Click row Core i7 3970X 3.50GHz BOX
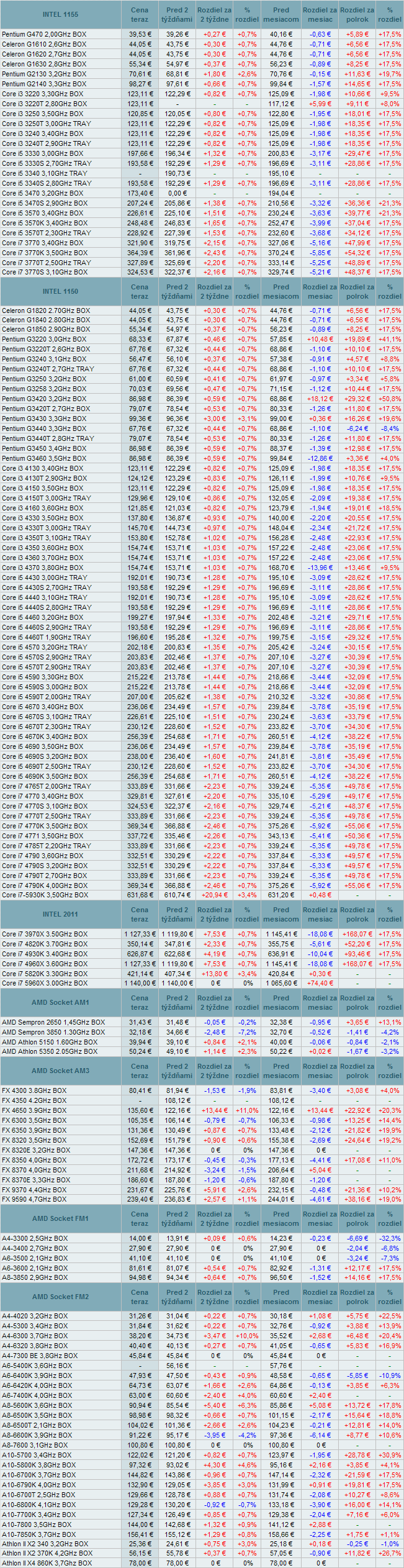404x1568 pixels. pyautogui.click(x=202, y=934)
